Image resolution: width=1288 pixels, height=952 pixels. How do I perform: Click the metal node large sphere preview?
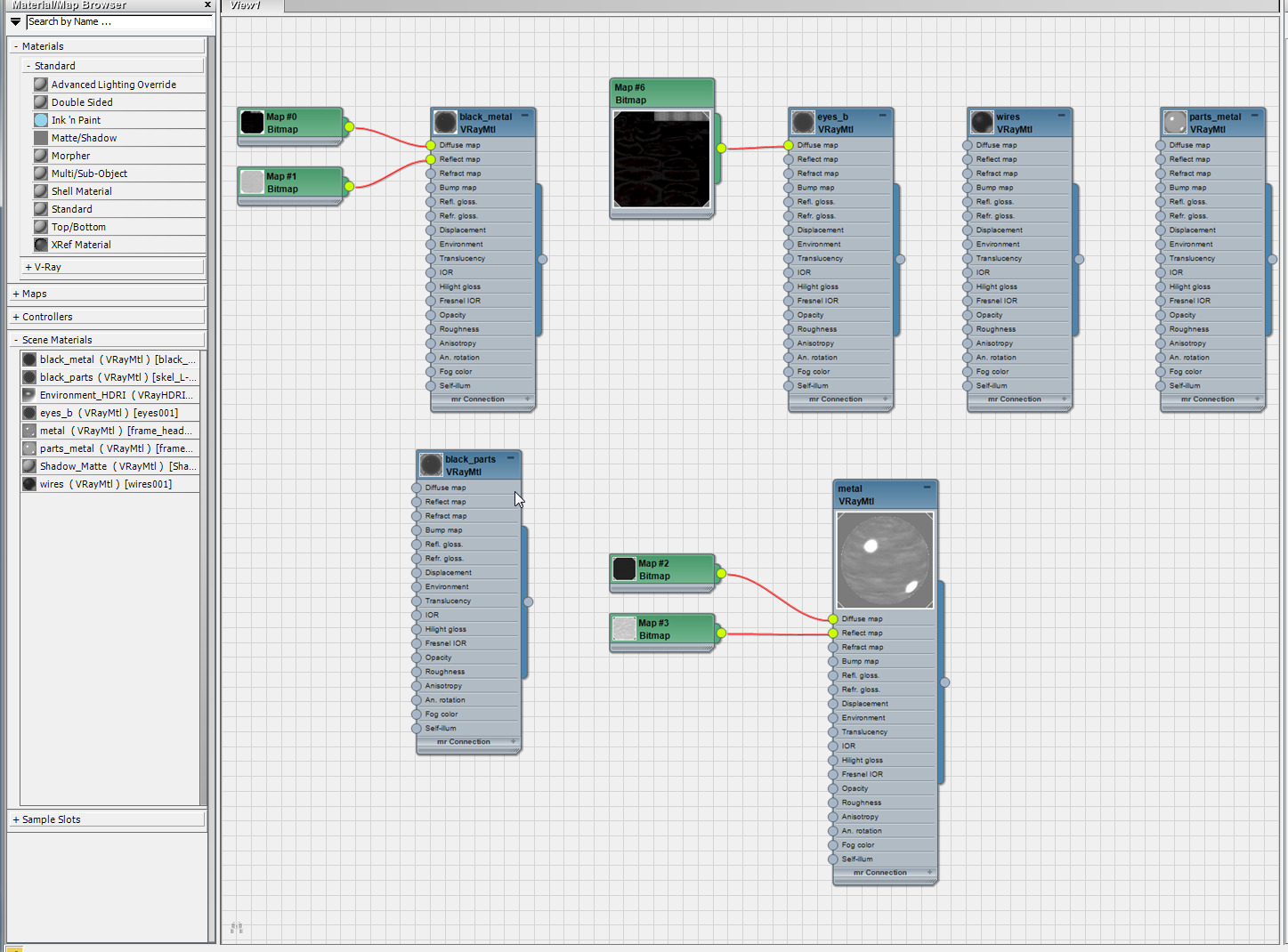click(885, 561)
